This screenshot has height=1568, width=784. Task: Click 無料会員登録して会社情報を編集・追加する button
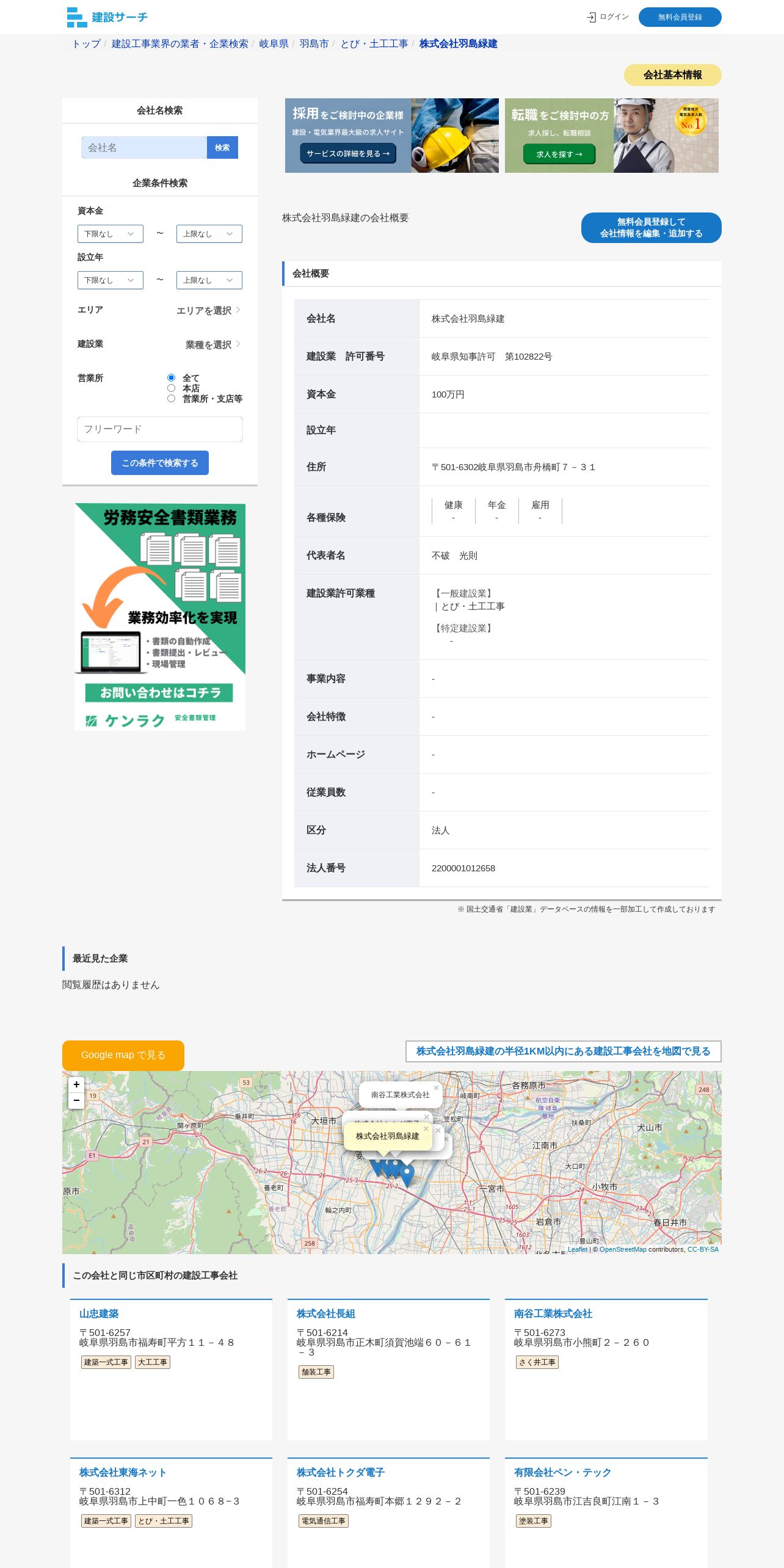click(651, 228)
